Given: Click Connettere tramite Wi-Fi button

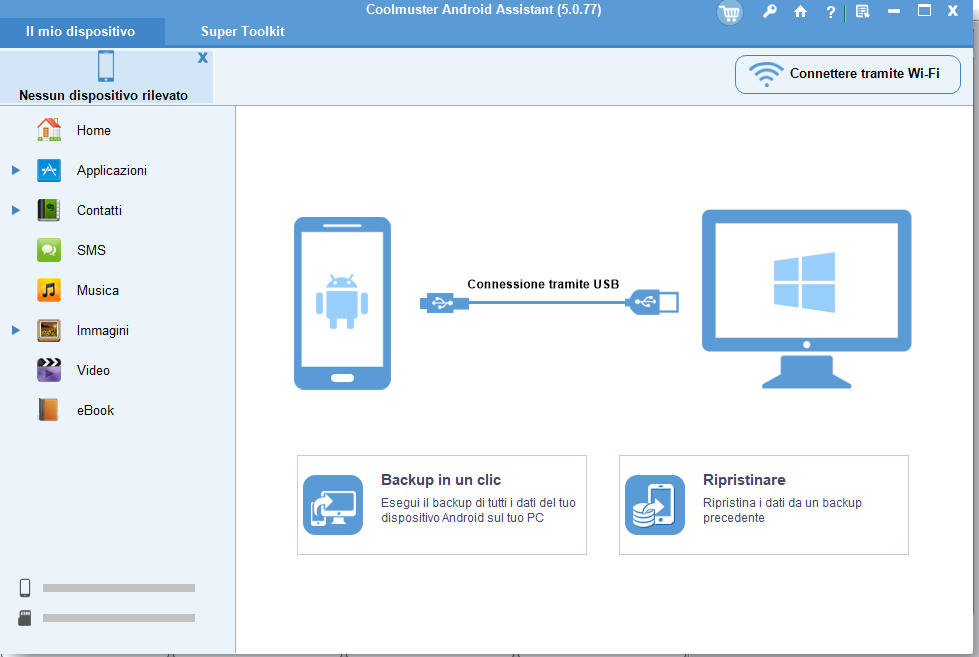Looking at the screenshot, I should coord(848,74).
